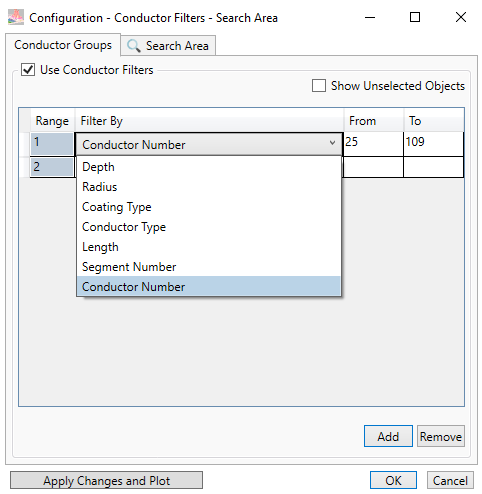The width and height of the screenshot is (482, 494).
Task: Enable Show Unselected Objects checkbox
Action: (319, 86)
